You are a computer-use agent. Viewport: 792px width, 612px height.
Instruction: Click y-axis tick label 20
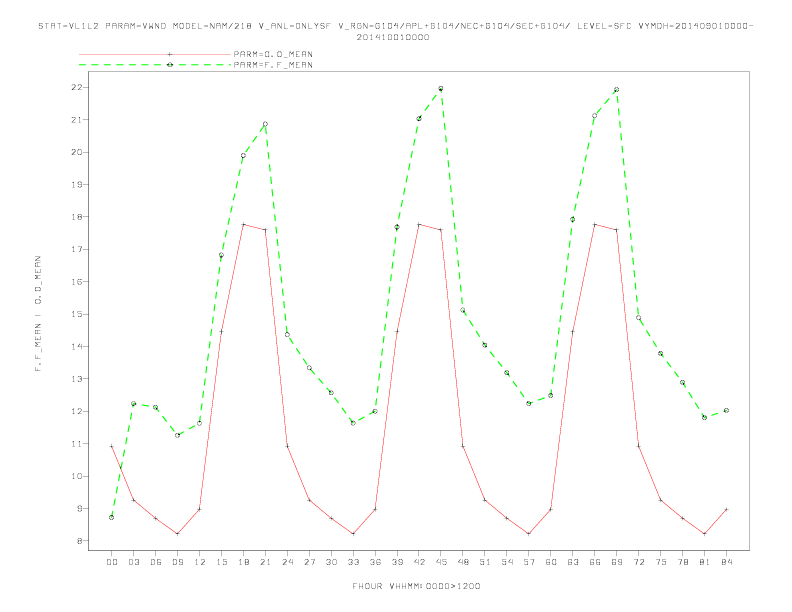point(77,152)
